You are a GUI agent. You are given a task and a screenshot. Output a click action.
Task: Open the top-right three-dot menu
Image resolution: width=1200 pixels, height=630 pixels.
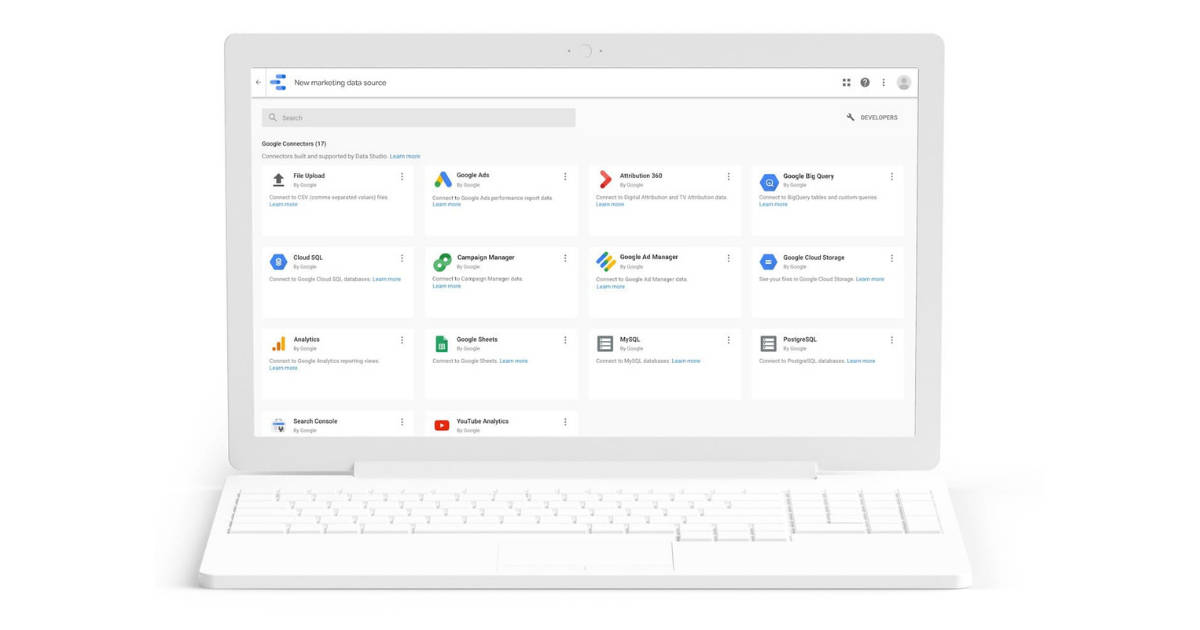[x=883, y=82]
